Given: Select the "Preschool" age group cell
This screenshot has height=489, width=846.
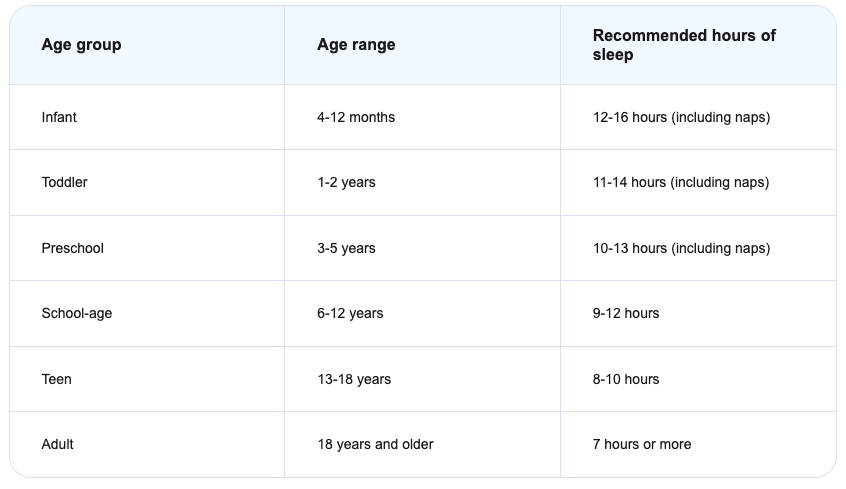Looking at the screenshot, I should coord(72,248).
